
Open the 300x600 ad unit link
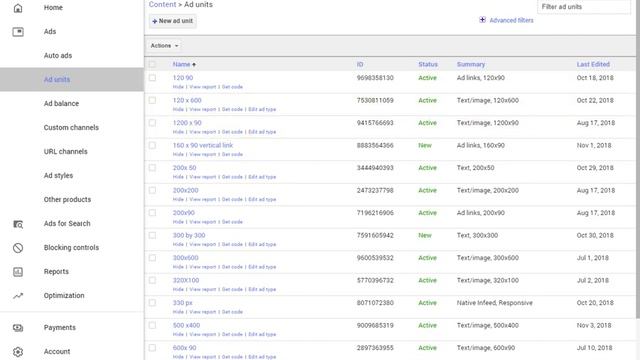pos(185,258)
